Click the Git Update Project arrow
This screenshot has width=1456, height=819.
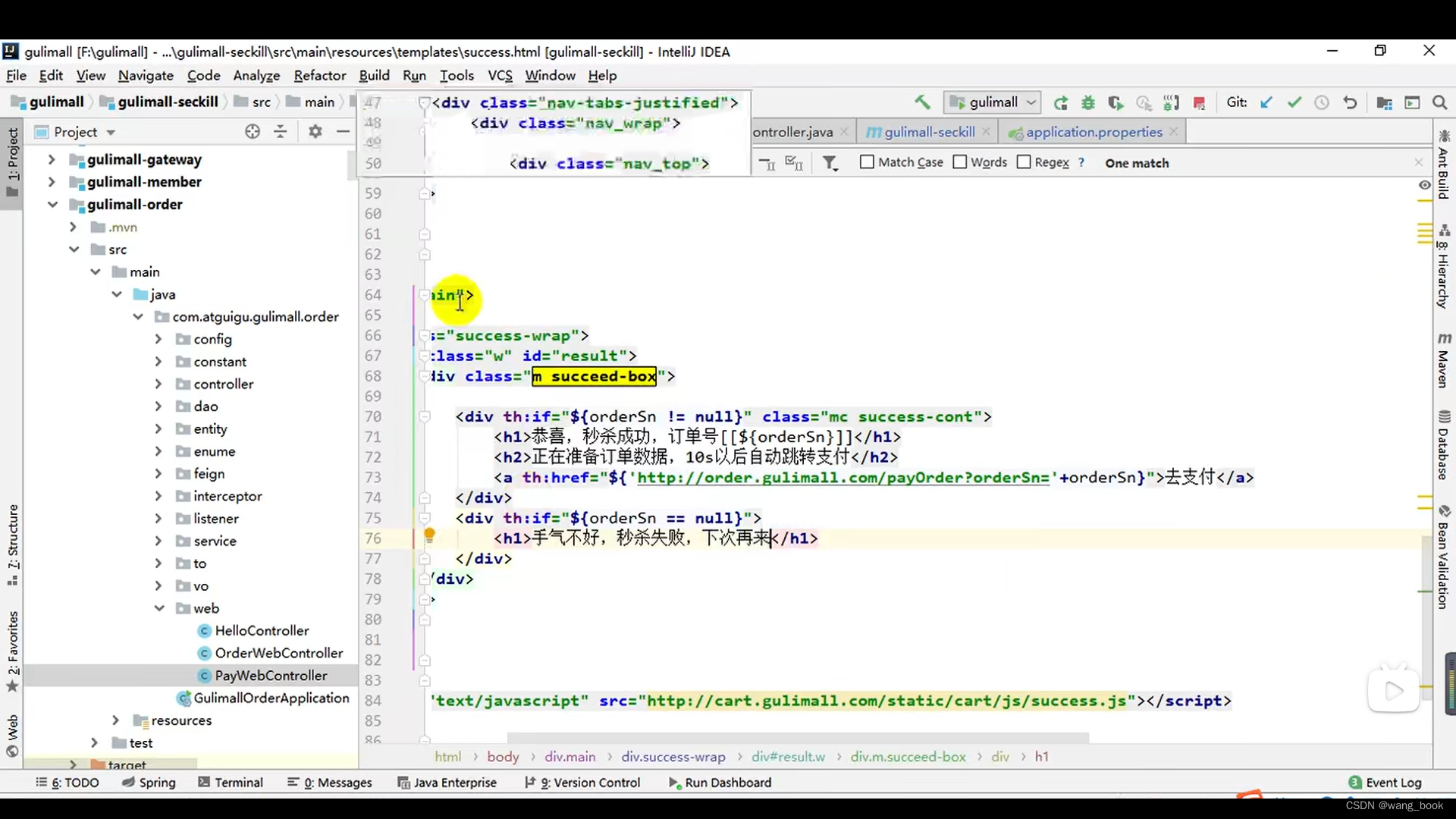click(x=1266, y=102)
